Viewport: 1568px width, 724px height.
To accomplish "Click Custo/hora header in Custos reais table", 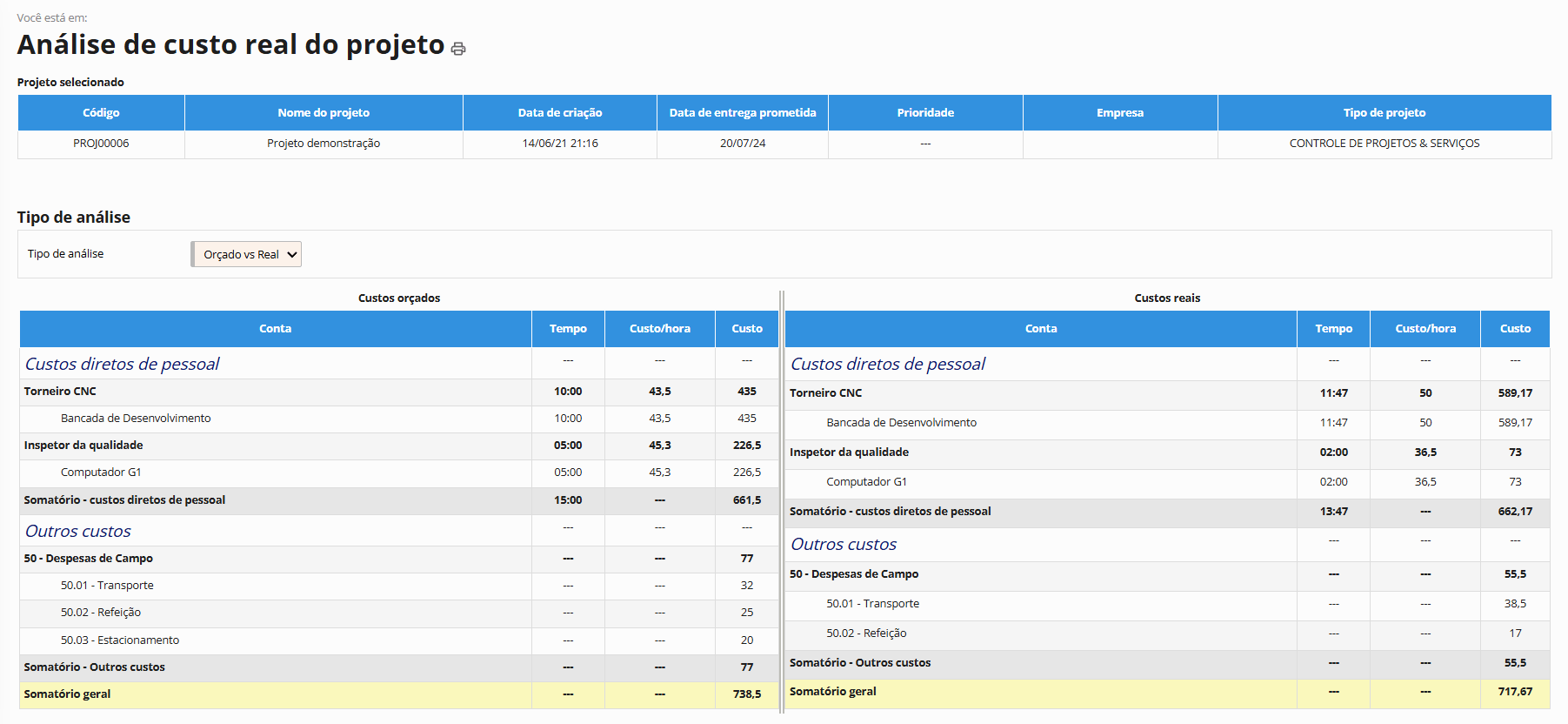I will [x=1425, y=329].
